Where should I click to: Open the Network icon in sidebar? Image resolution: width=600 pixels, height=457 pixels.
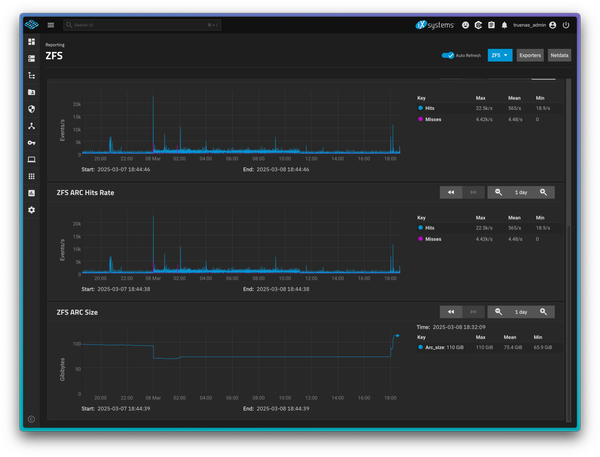(31, 126)
